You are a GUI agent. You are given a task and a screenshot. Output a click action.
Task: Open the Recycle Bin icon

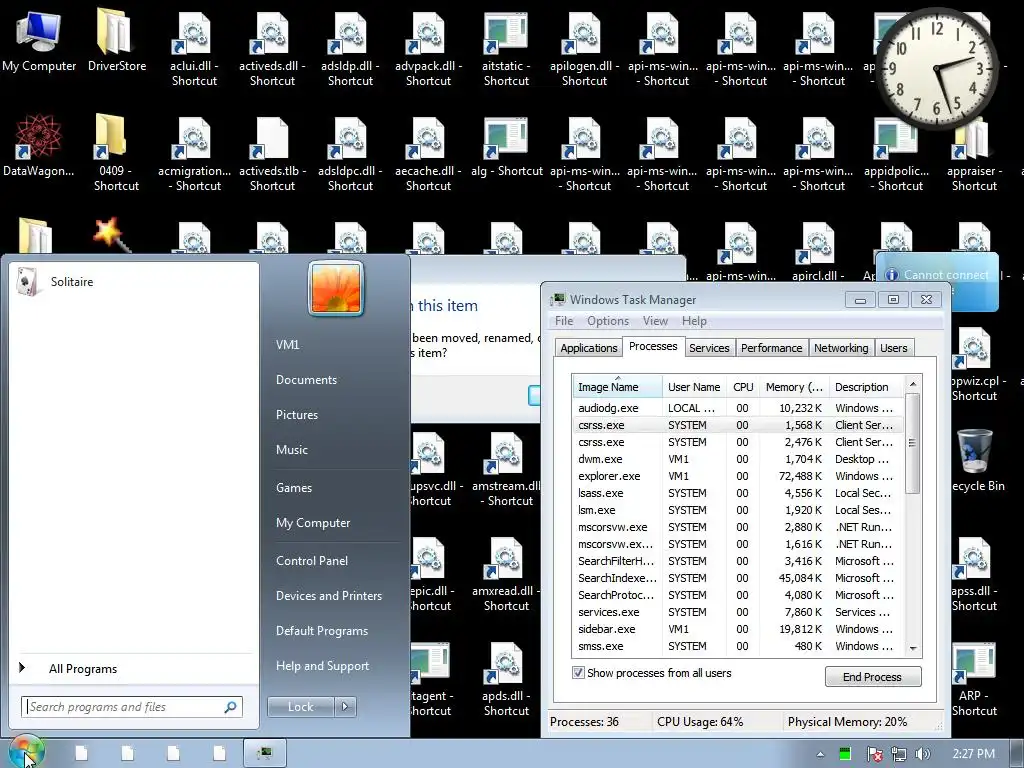tap(976, 460)
